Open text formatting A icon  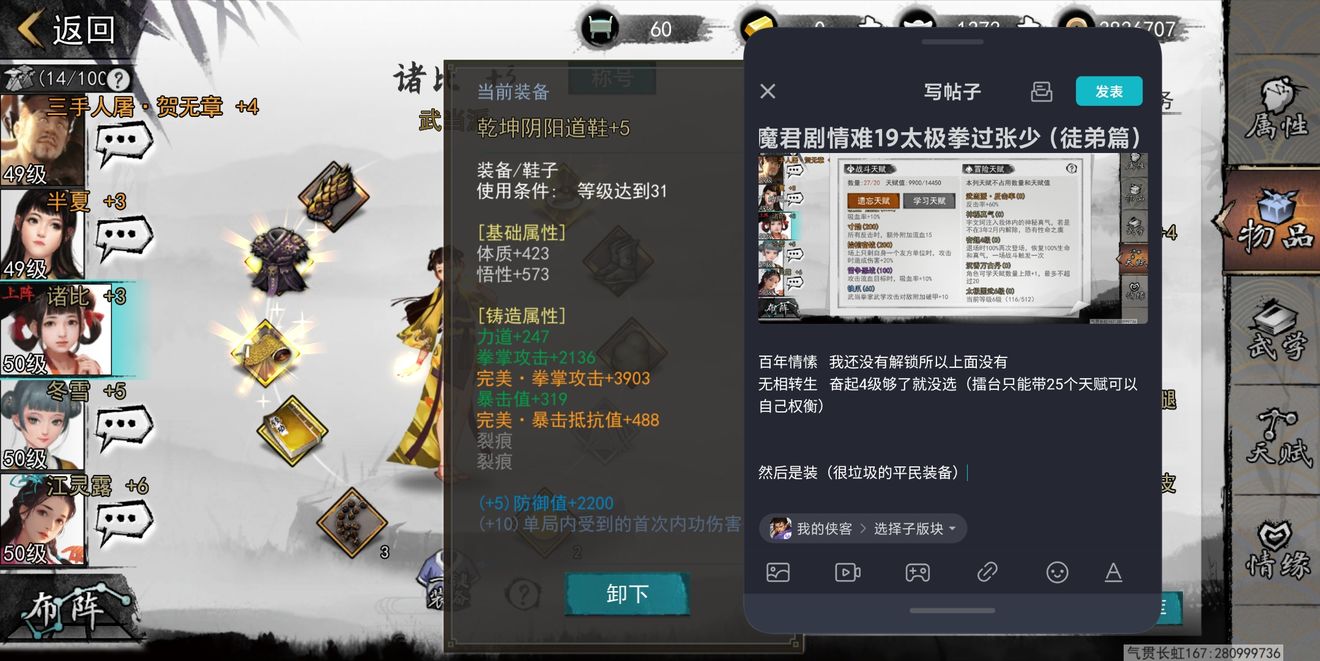[1113, 572]
